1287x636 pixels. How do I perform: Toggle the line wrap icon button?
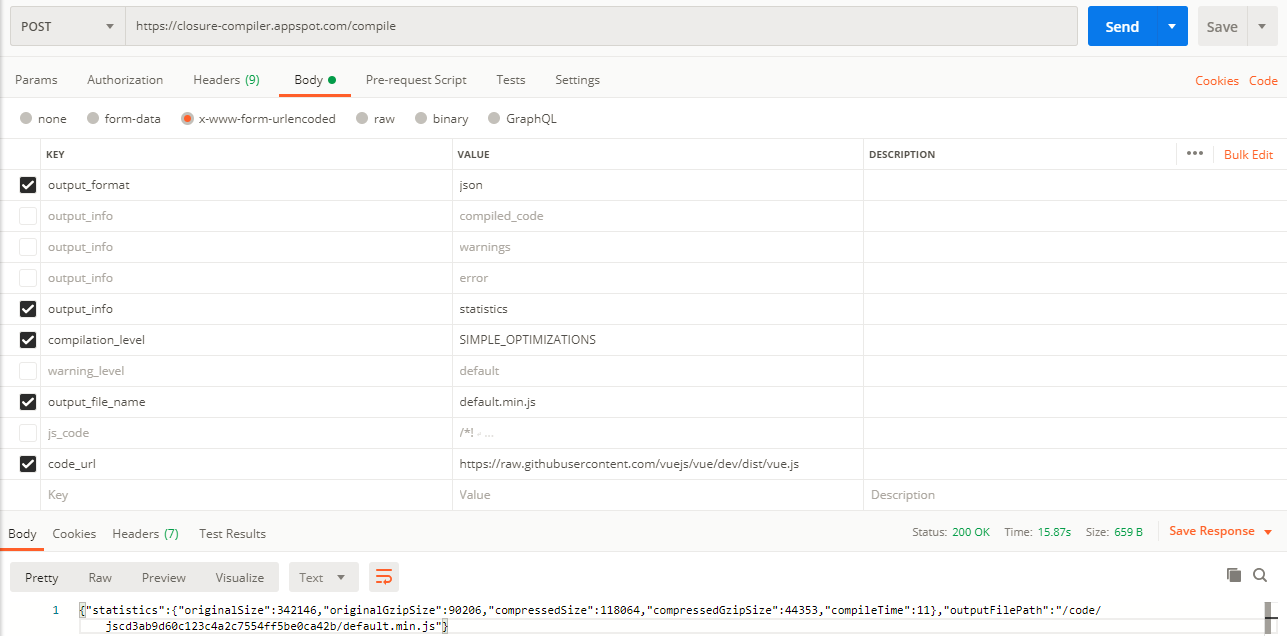pos(384,577)
